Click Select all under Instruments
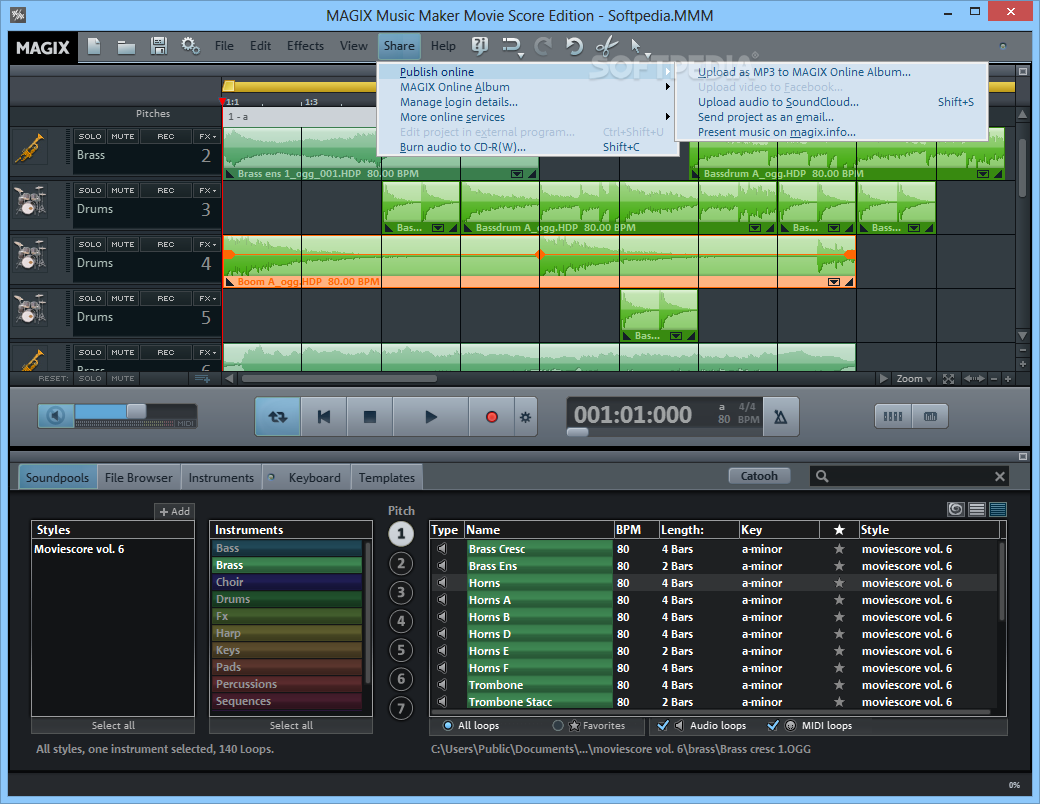1040x804 pixels. pyautogui.click(x=291, y=725)
